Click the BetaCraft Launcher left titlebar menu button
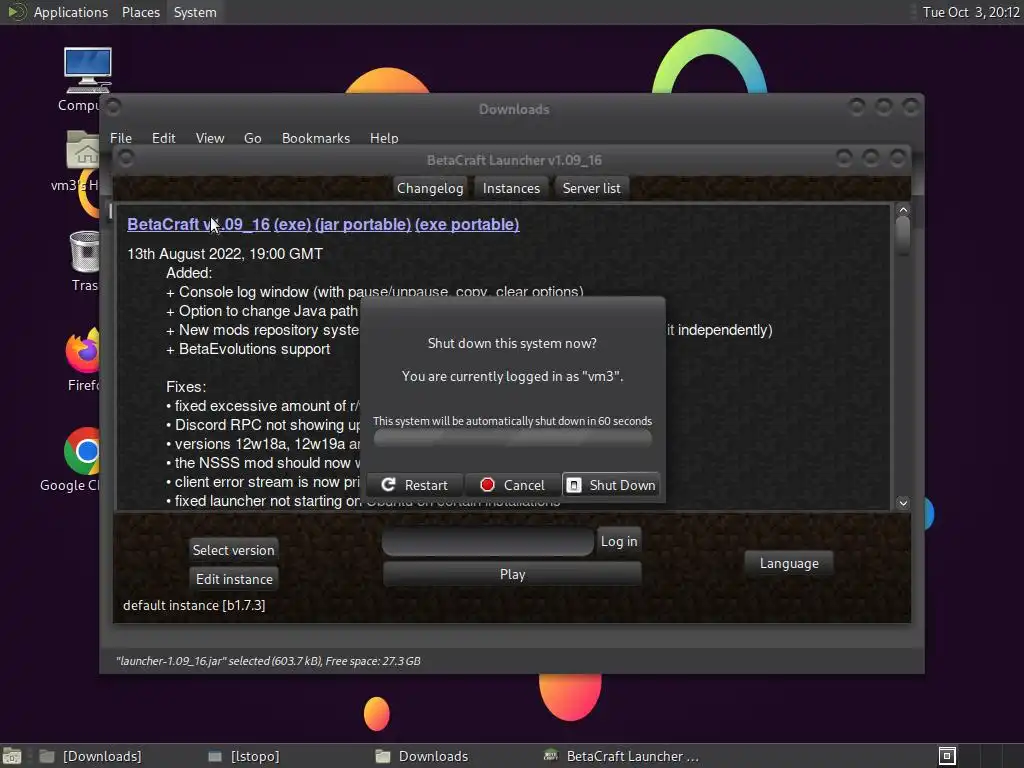 pos(126,157)
